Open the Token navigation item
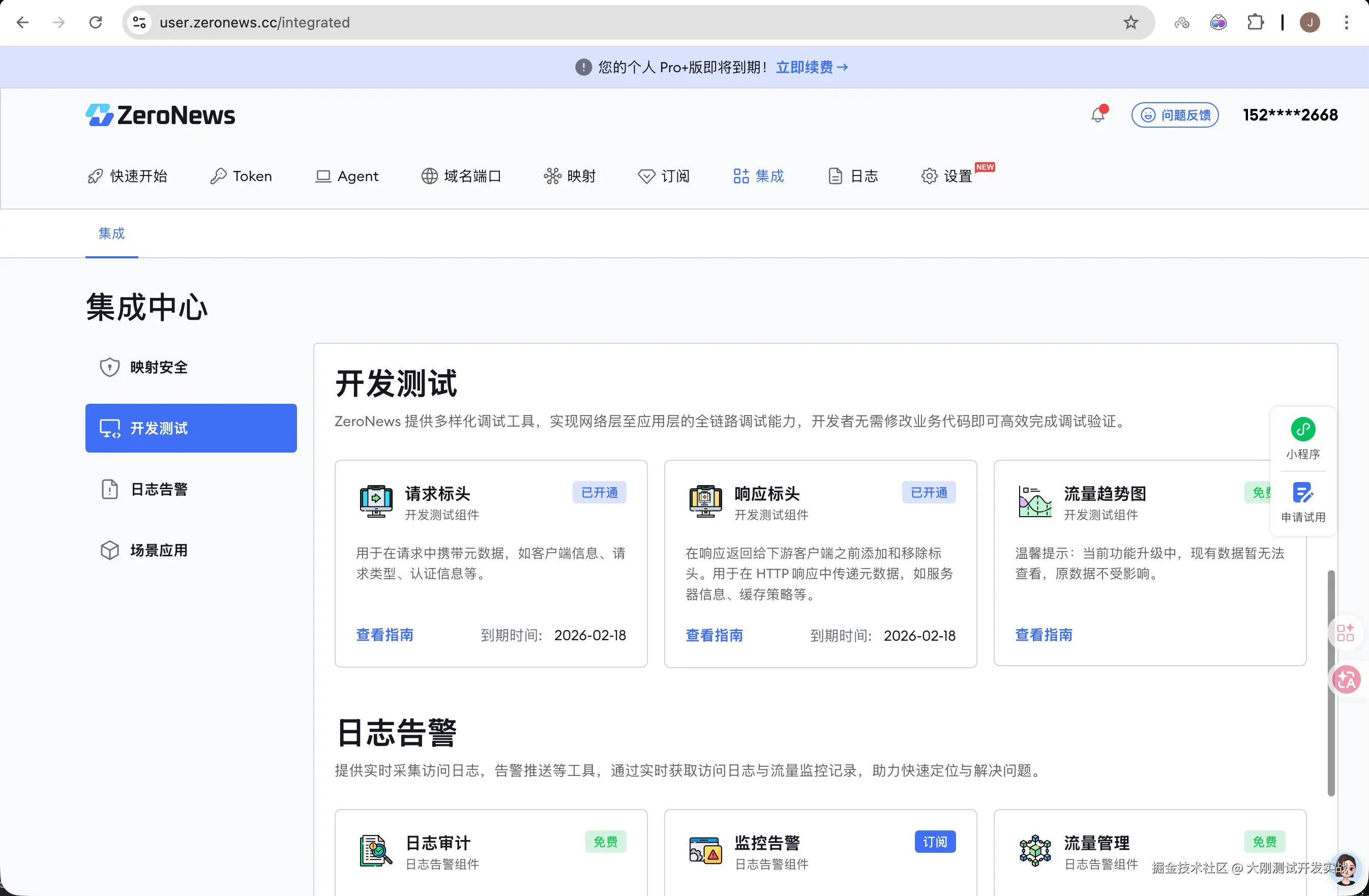The width and height of the screenshot is (1369, 896). click(241, 176)
